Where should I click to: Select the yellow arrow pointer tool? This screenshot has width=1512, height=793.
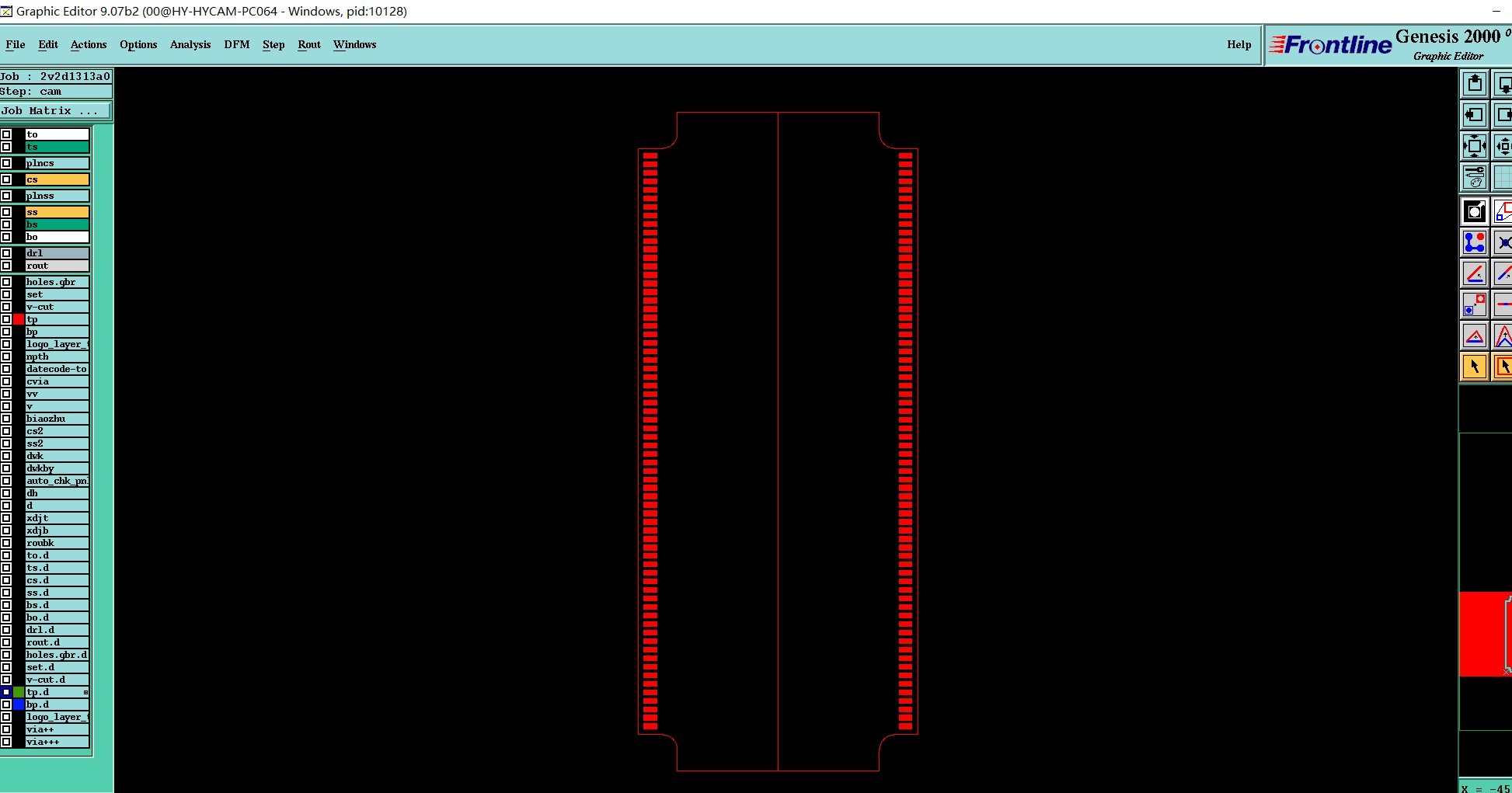(1475, 367)
